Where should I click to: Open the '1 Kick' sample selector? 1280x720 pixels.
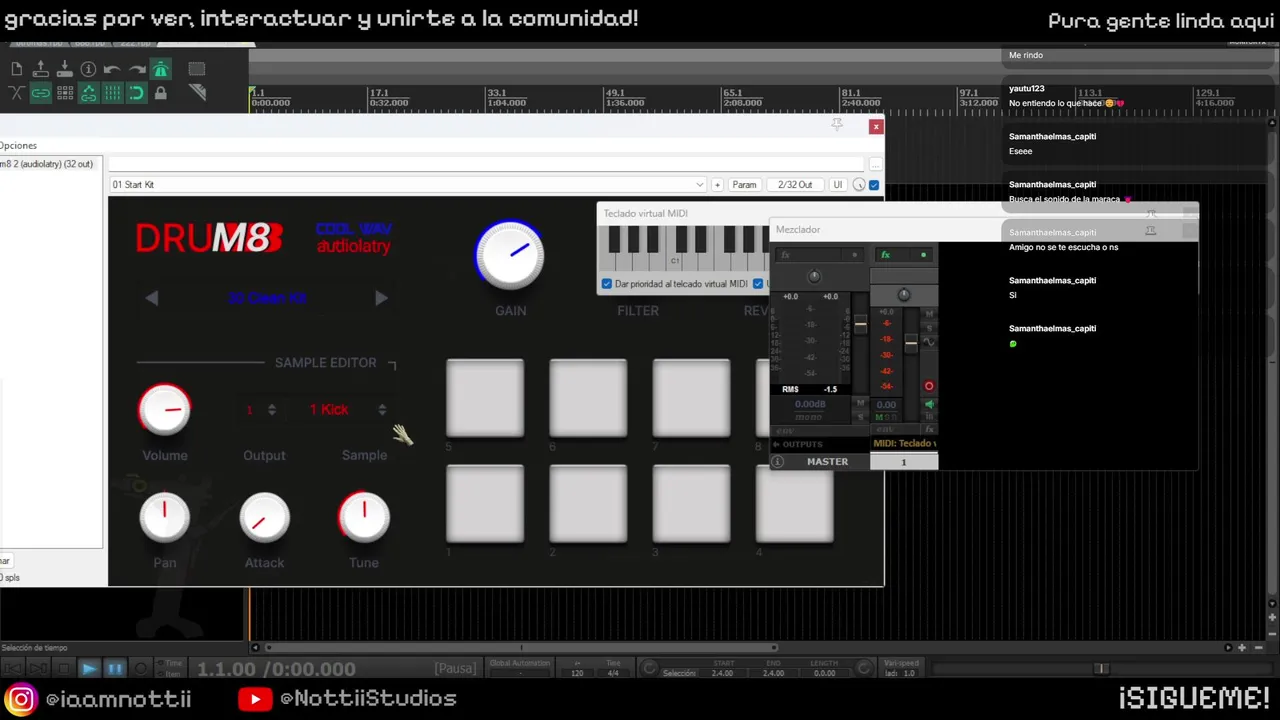pos(347,409)
